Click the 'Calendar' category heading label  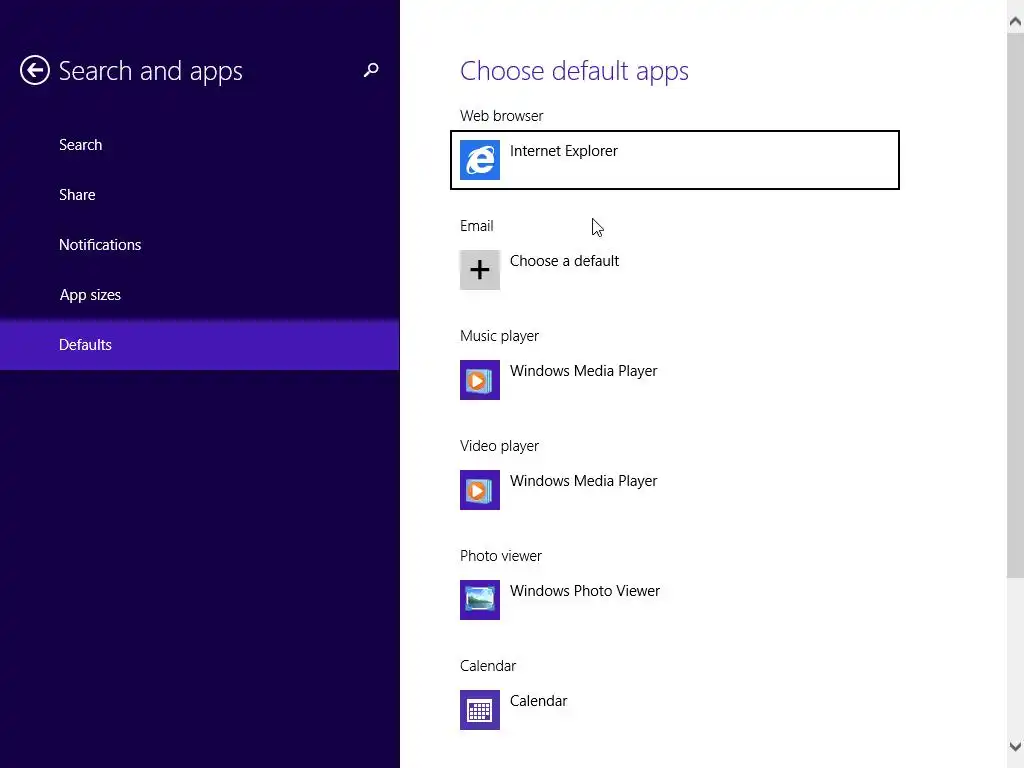488,666
